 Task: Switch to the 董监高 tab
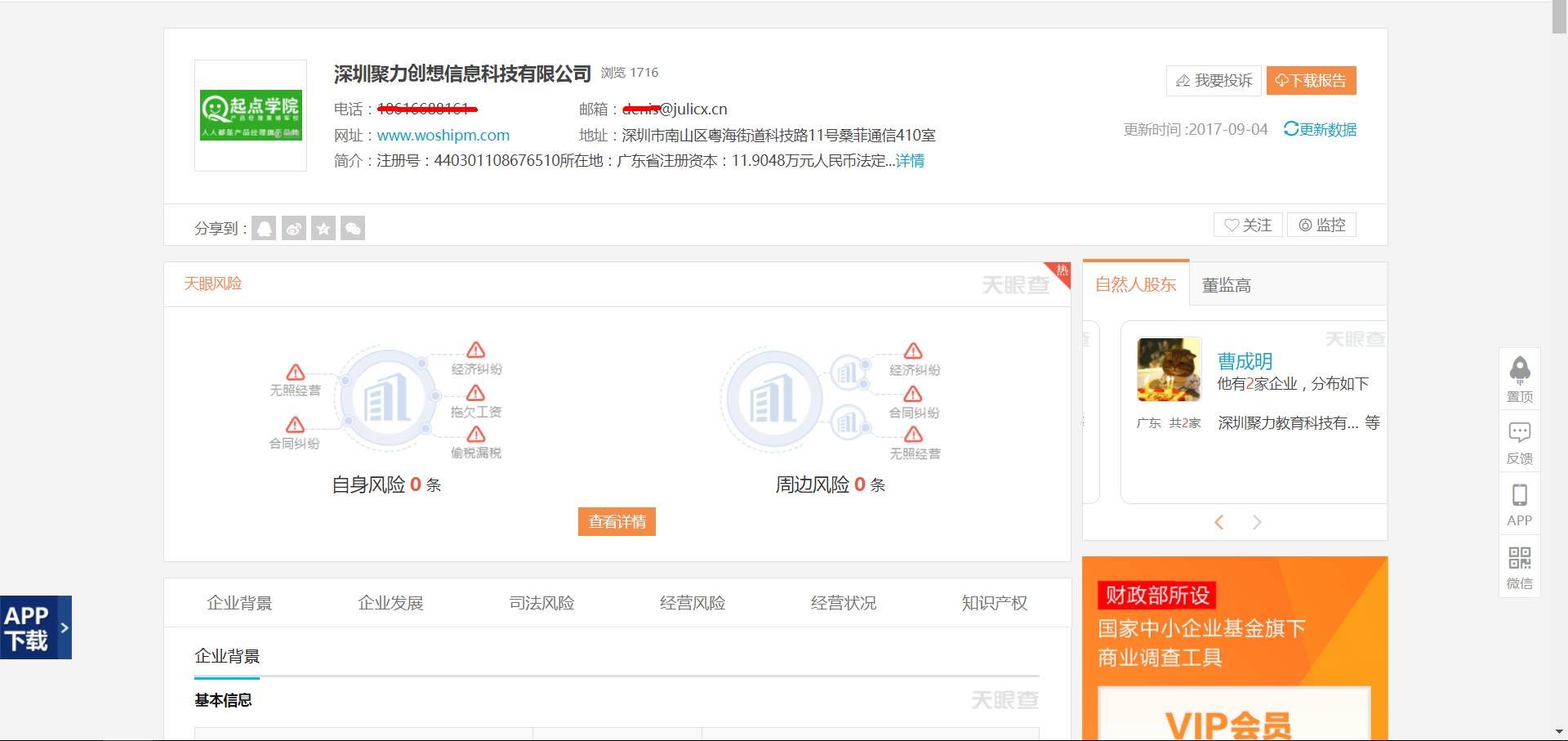pyautogui.click(x=1226, y=285)
